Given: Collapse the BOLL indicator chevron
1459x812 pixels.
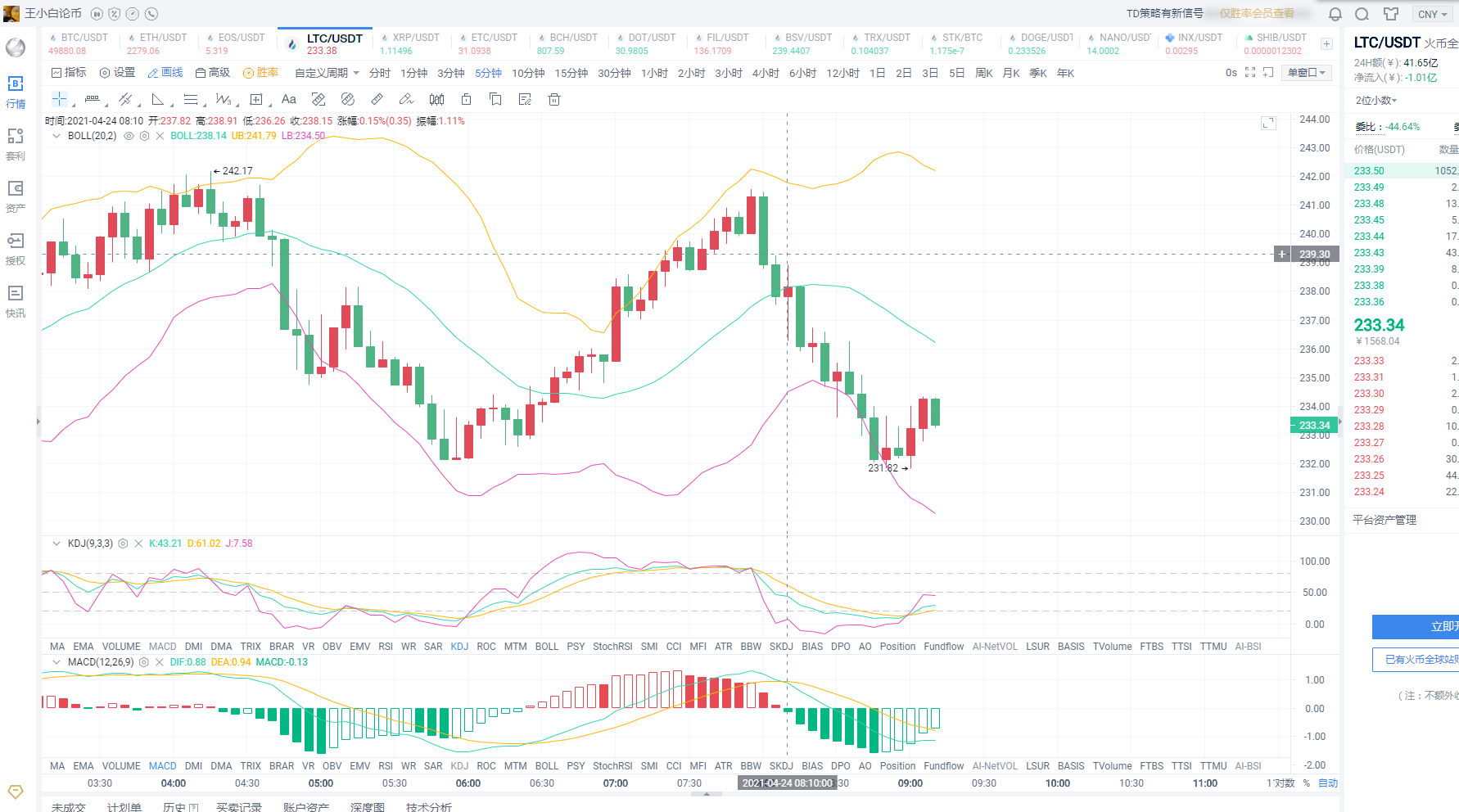Looking at the screenshot, I should 56,136.
